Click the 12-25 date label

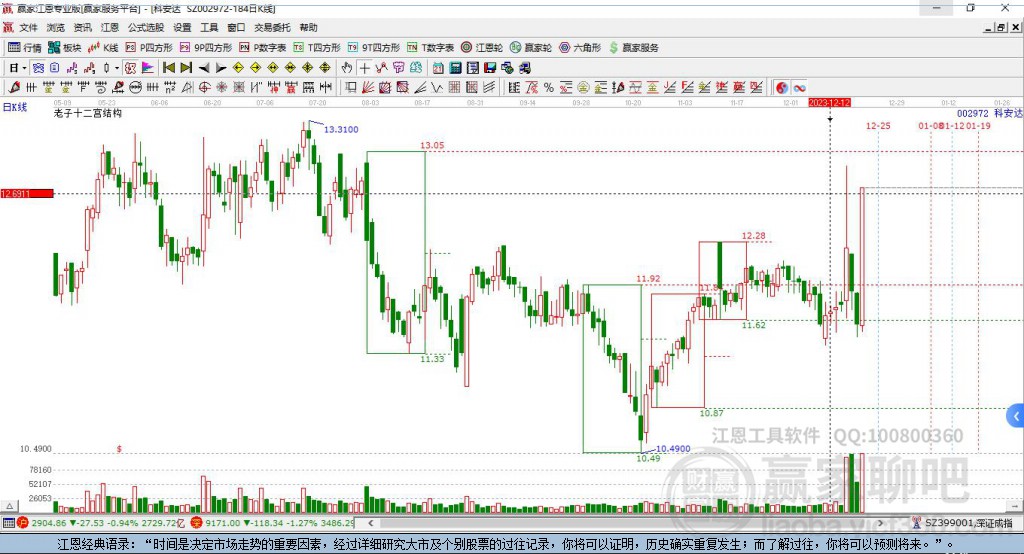(878, 125)
